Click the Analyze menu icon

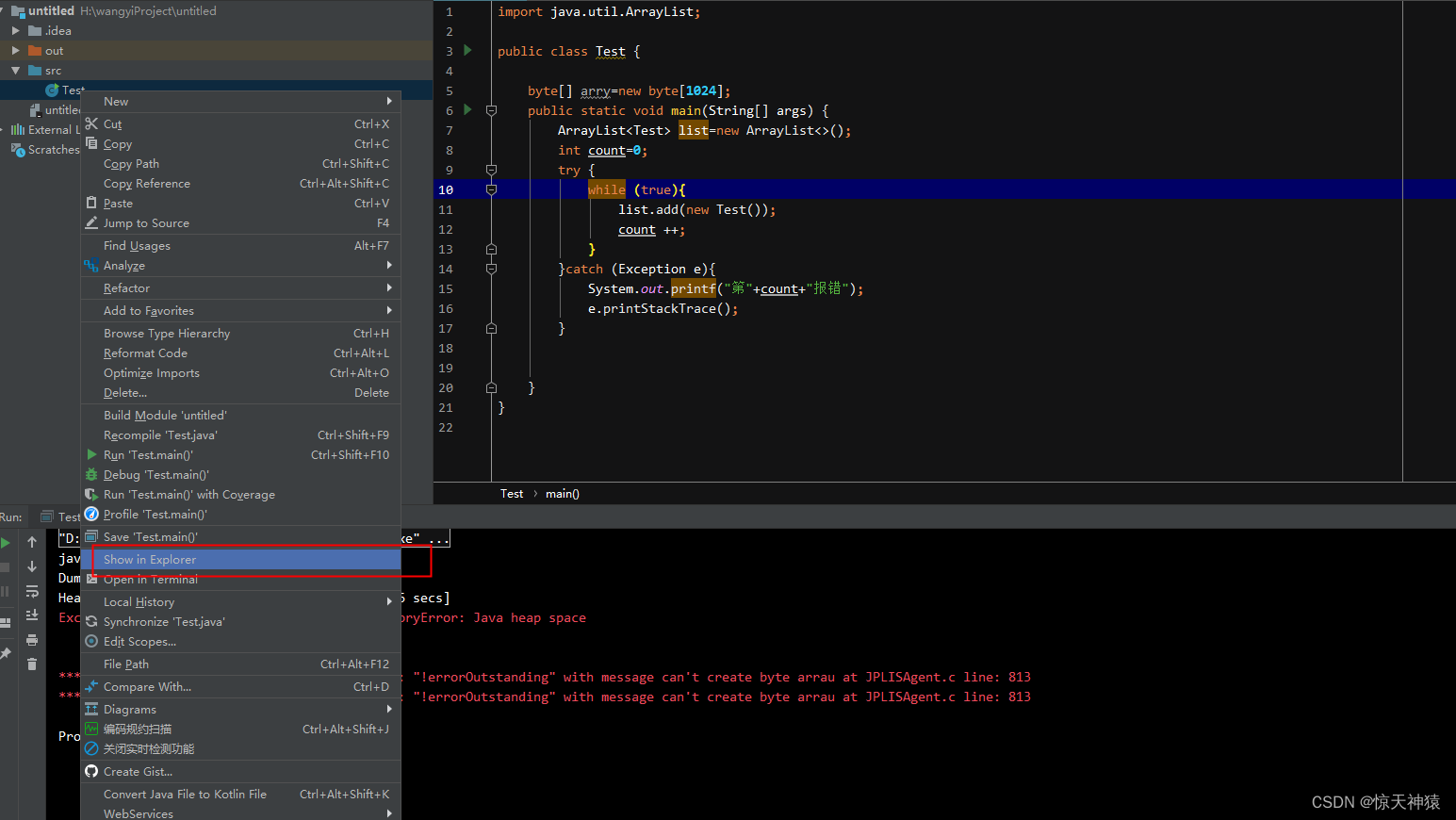91,266
